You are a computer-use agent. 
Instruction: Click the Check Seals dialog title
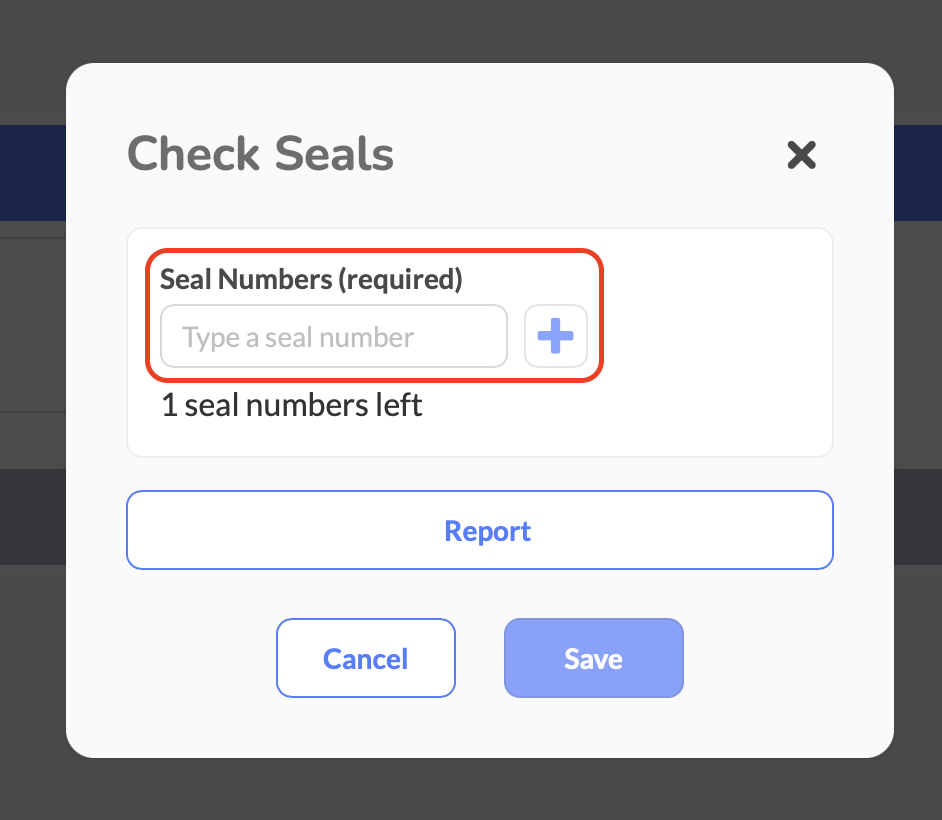pos(260,154)
